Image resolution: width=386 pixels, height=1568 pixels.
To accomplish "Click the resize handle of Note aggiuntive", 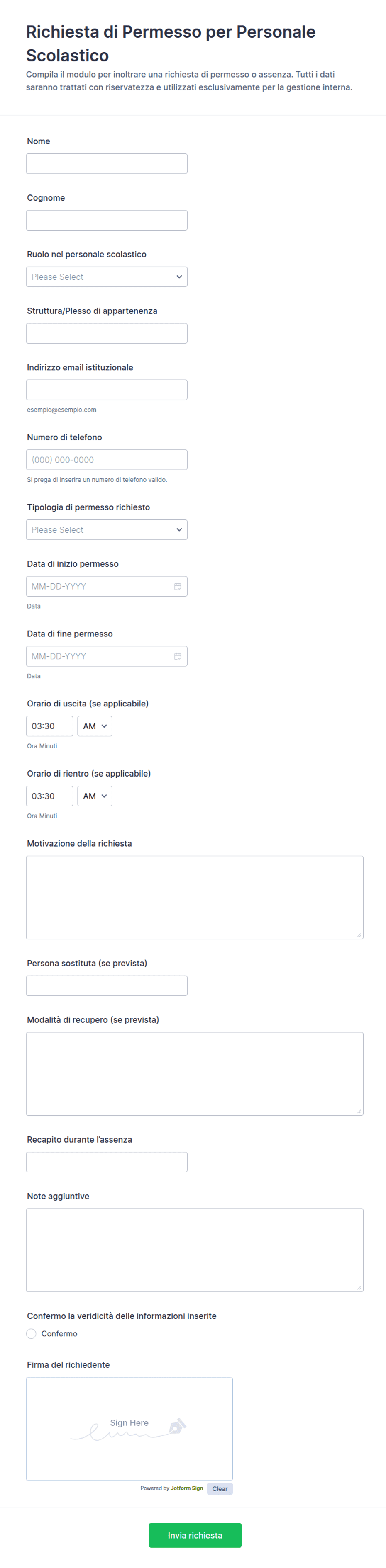I will coord(359,1287).
